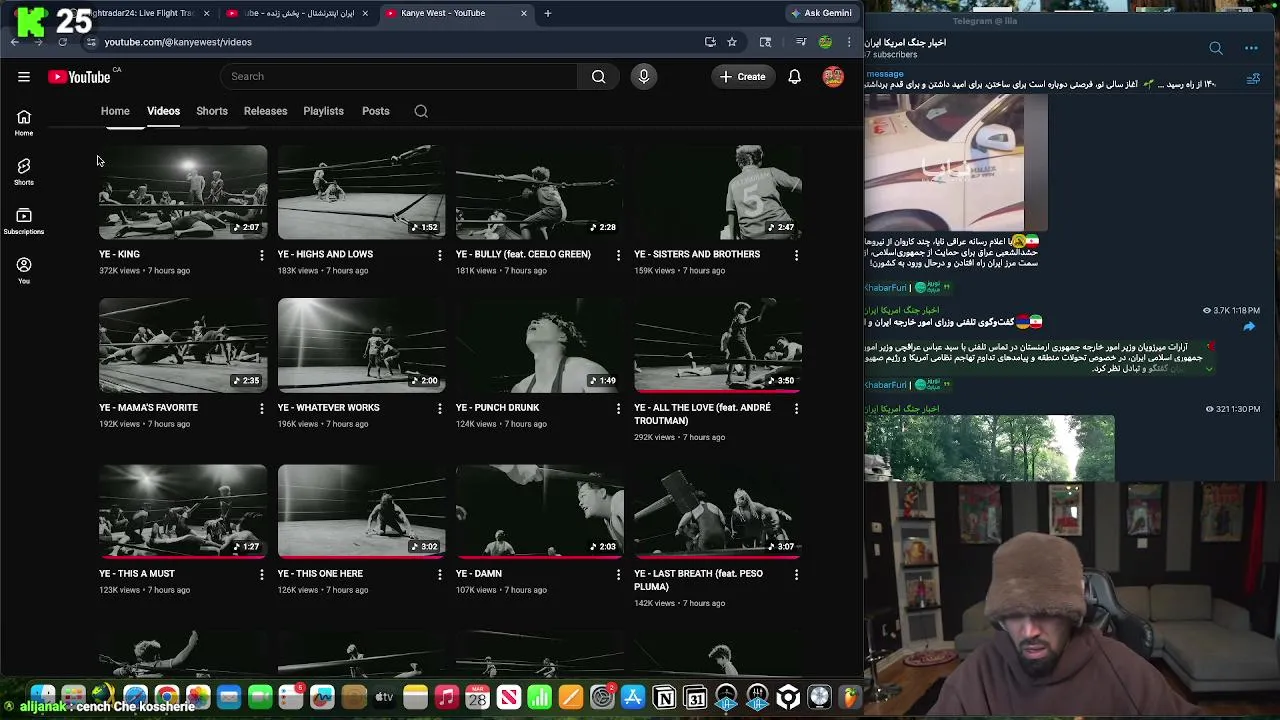Click the Create button
The width and height of the screenshot is (1280, 720).
point(742,76)
